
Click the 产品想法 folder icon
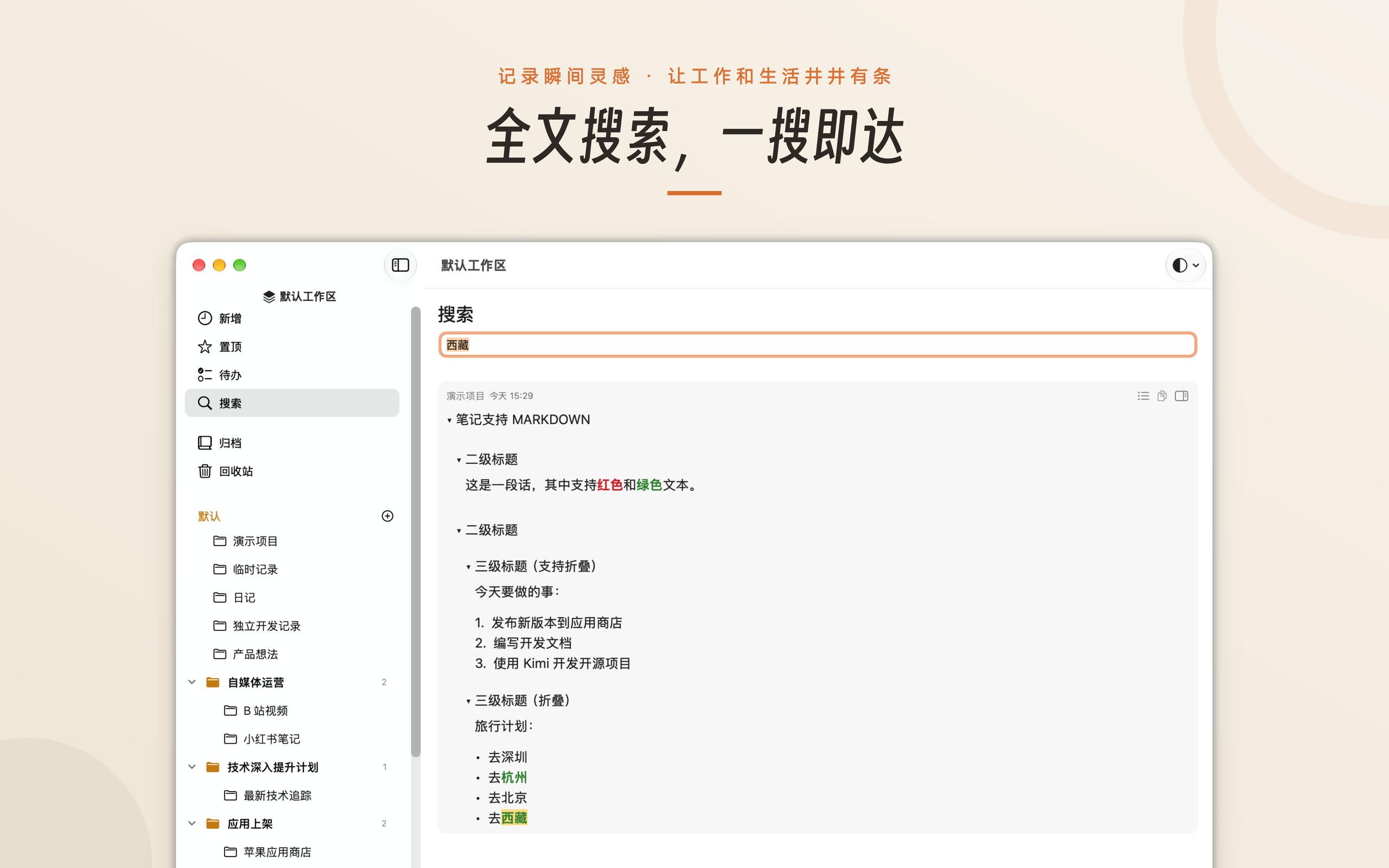pyautogui.click(x=219, y=653)
